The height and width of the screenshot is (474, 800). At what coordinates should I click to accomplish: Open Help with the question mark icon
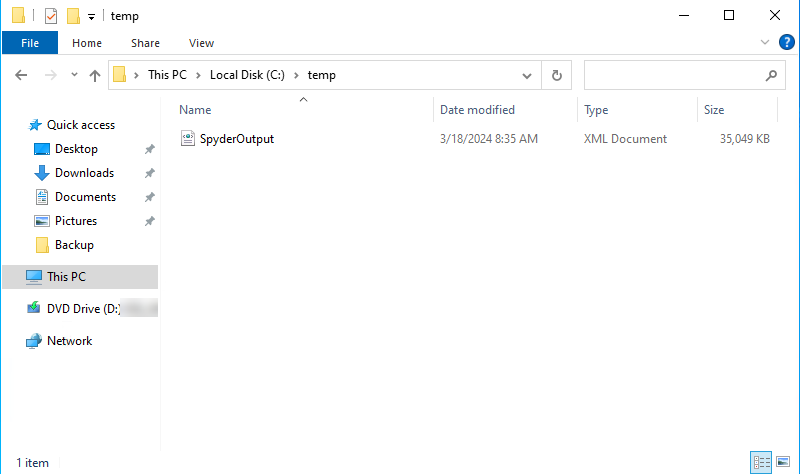click(x=786, y=42)
